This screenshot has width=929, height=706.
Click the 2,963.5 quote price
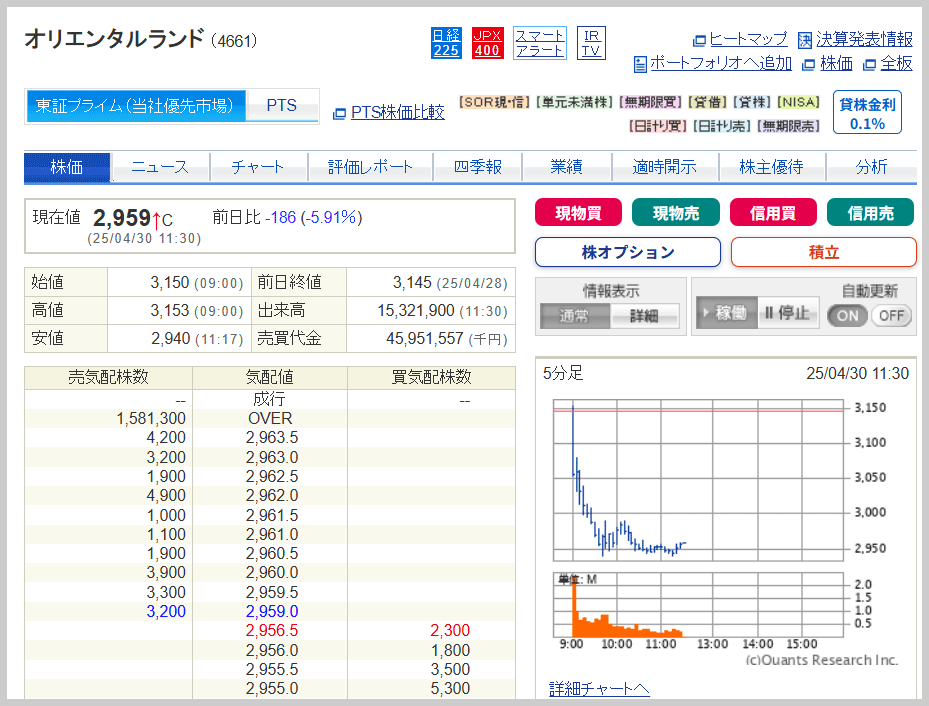[x=271, y=438]
